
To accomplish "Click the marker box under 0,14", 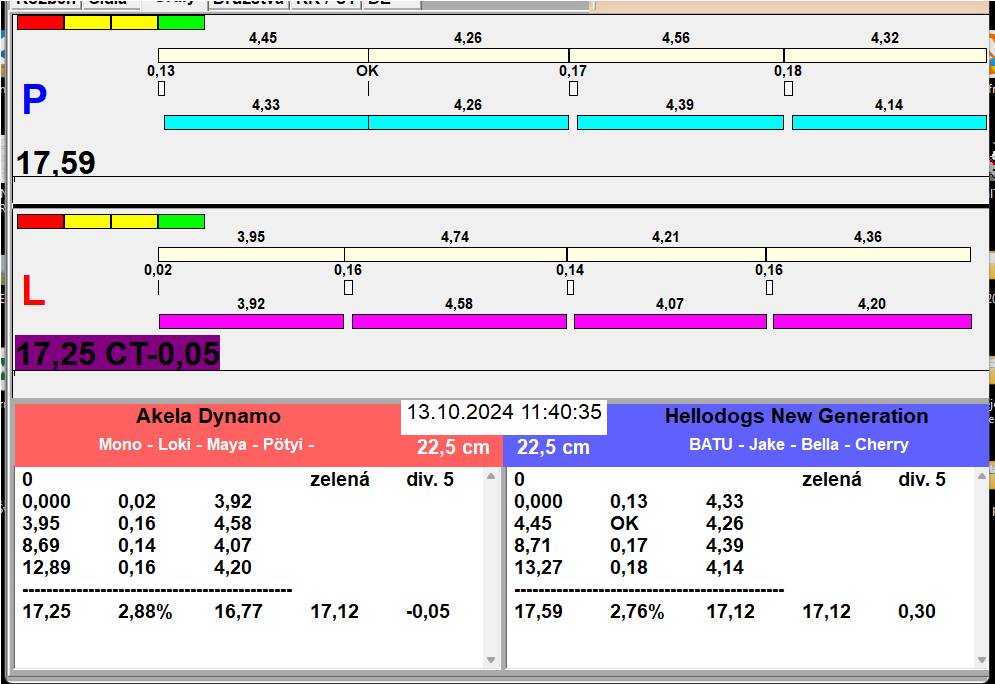I will (570, 288).
